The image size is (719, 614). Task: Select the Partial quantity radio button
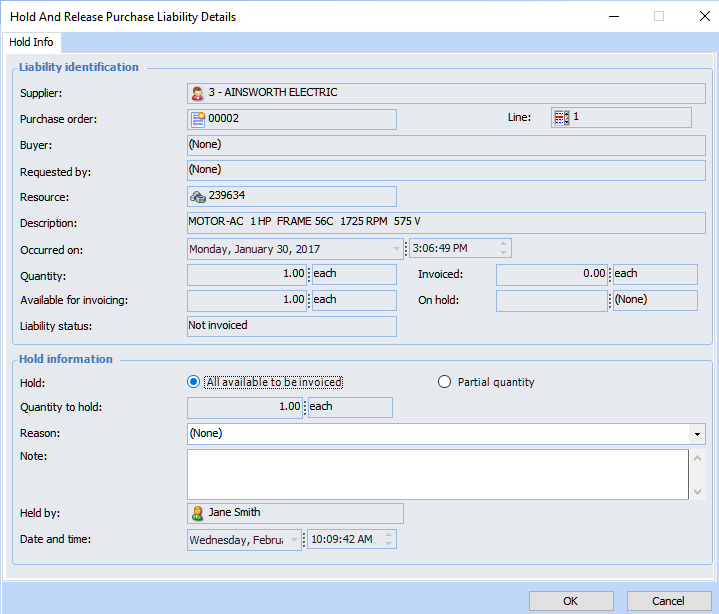[x=445, y=382]
